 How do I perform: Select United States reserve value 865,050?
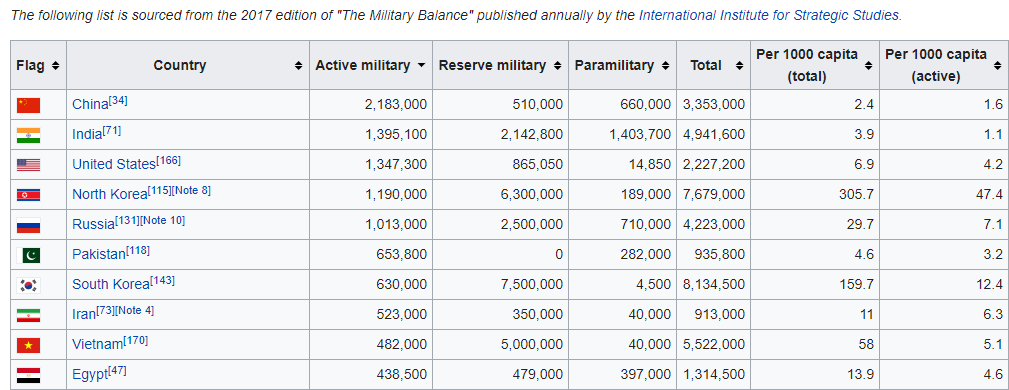(537, 165)
